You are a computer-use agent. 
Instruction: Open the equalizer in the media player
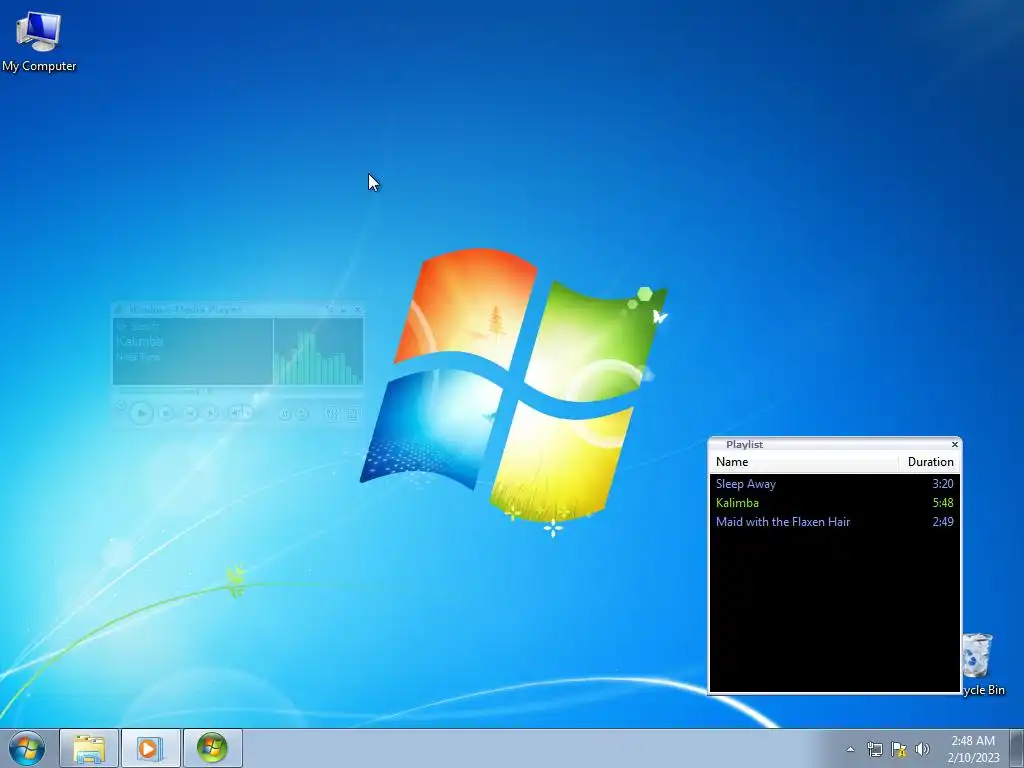point(333,414)
